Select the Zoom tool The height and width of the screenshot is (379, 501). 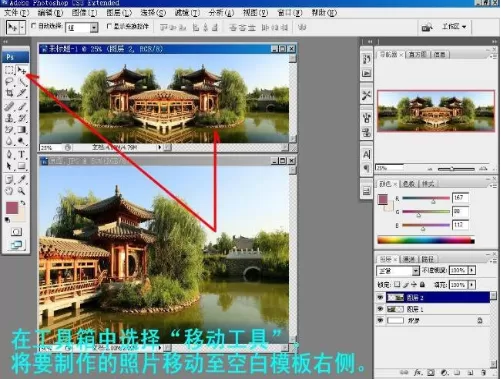coord(22,191)
